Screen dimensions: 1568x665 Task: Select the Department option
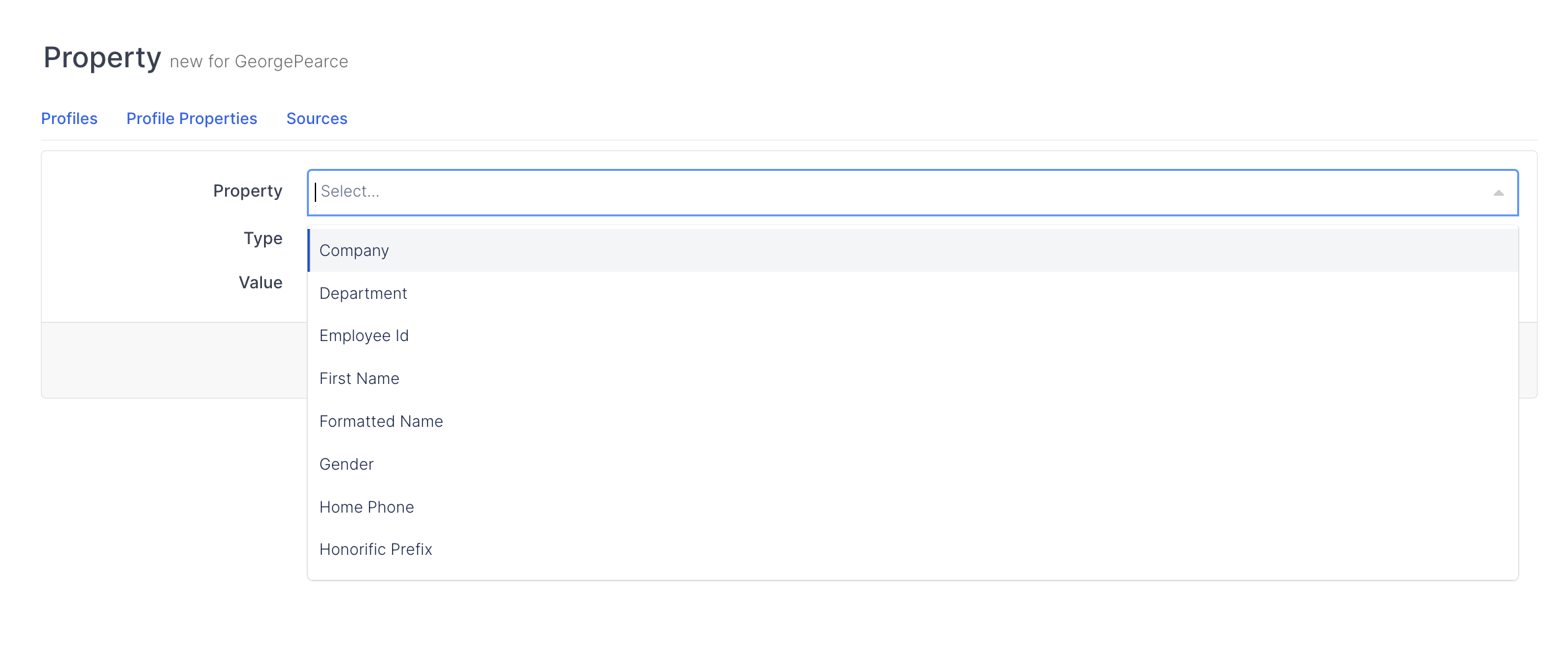coord(363,294)
